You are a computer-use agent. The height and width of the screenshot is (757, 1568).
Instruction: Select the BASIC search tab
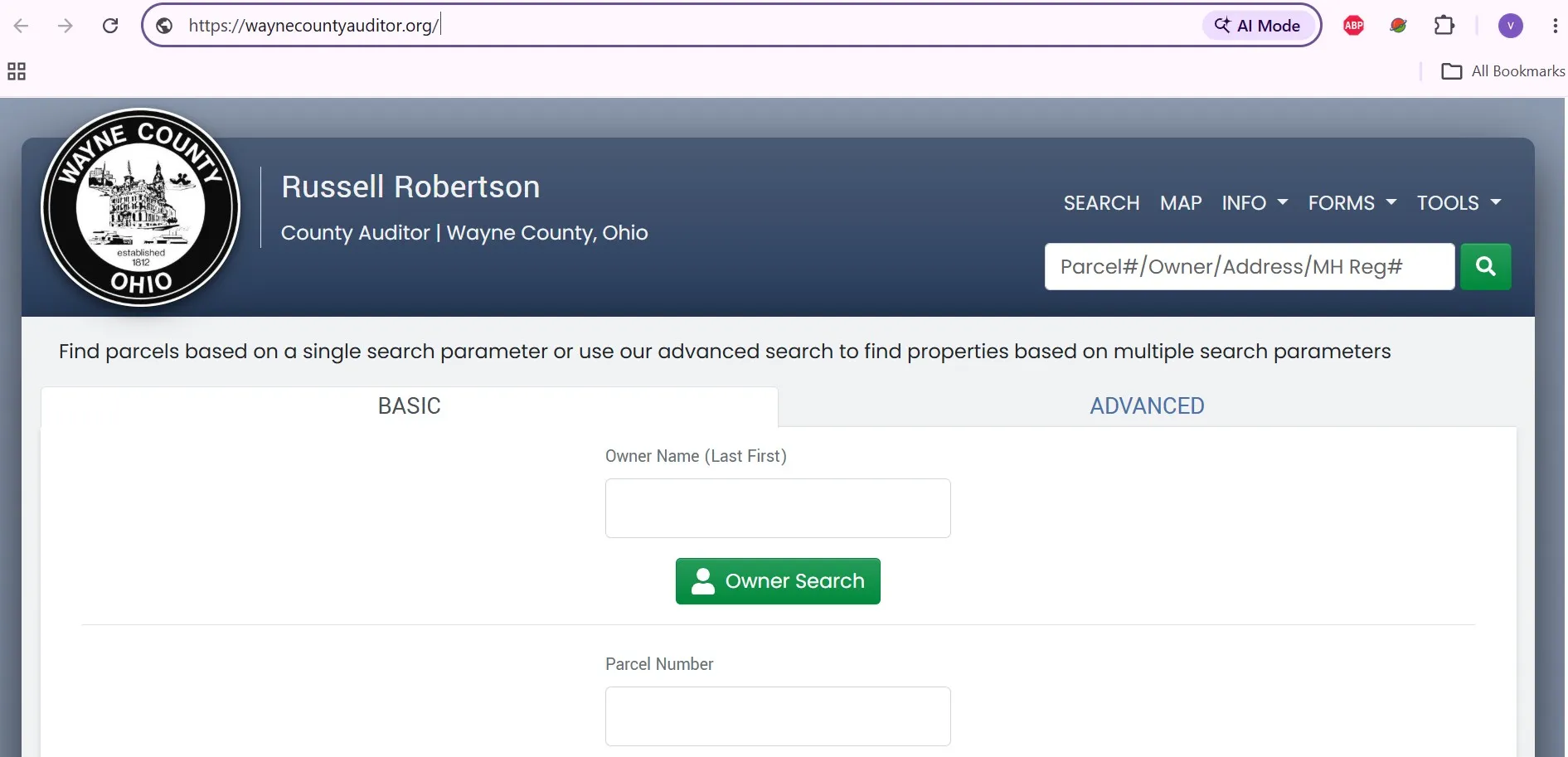click(x=410, y=406)
